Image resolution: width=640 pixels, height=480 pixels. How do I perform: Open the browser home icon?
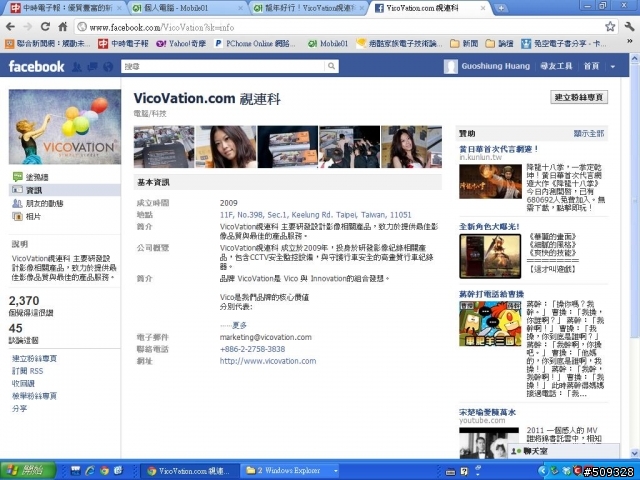tap(62, 27)
